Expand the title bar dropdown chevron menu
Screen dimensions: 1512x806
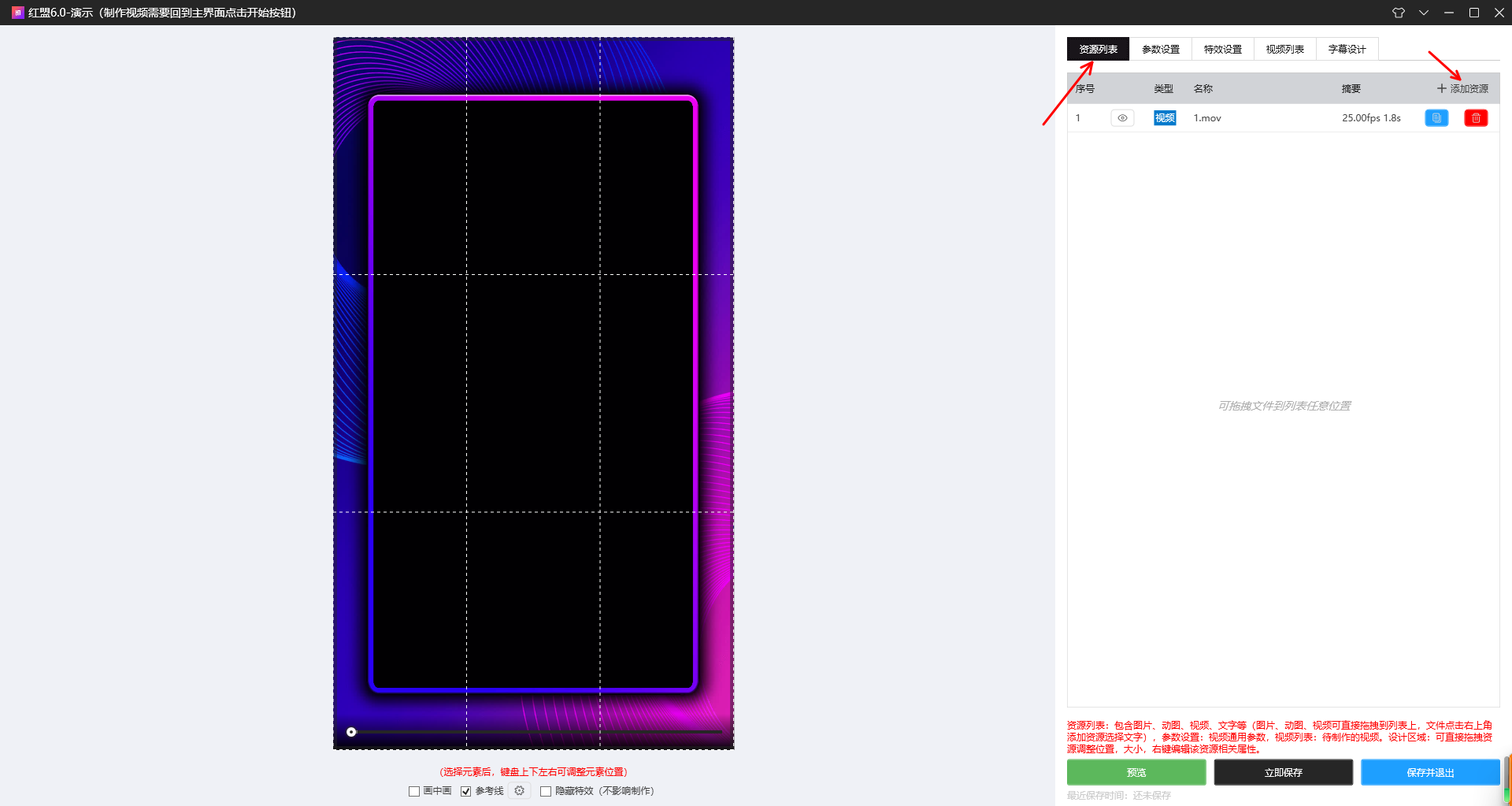(1424, 13)
